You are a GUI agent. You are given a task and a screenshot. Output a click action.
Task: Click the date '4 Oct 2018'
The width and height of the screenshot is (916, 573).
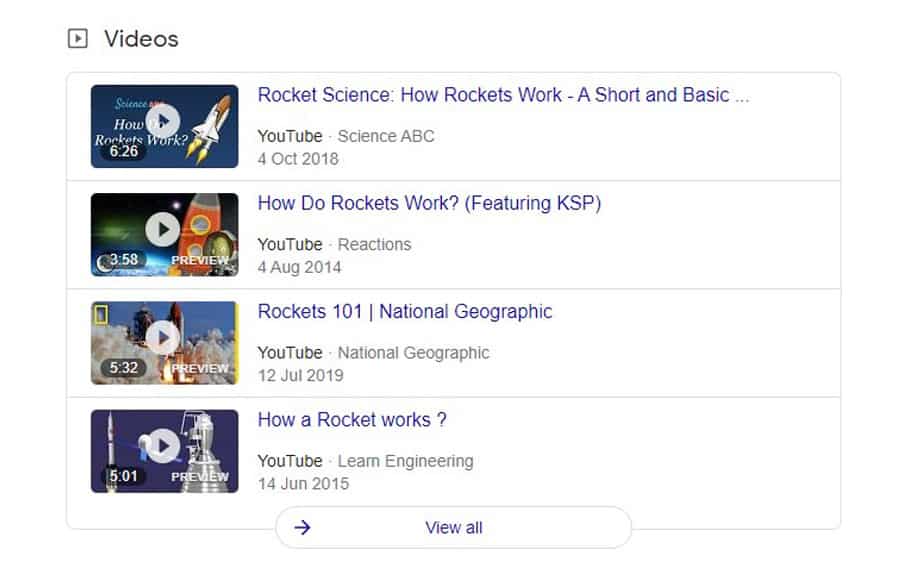298,159
